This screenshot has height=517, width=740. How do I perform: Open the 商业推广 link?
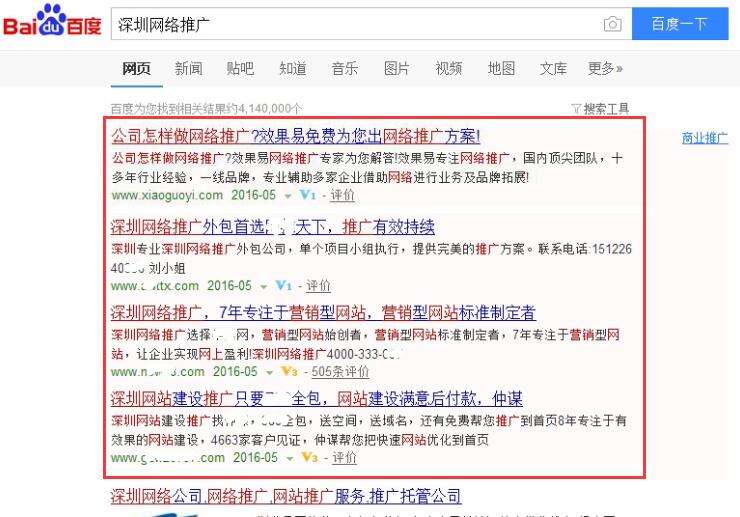(x=705, y=138)
